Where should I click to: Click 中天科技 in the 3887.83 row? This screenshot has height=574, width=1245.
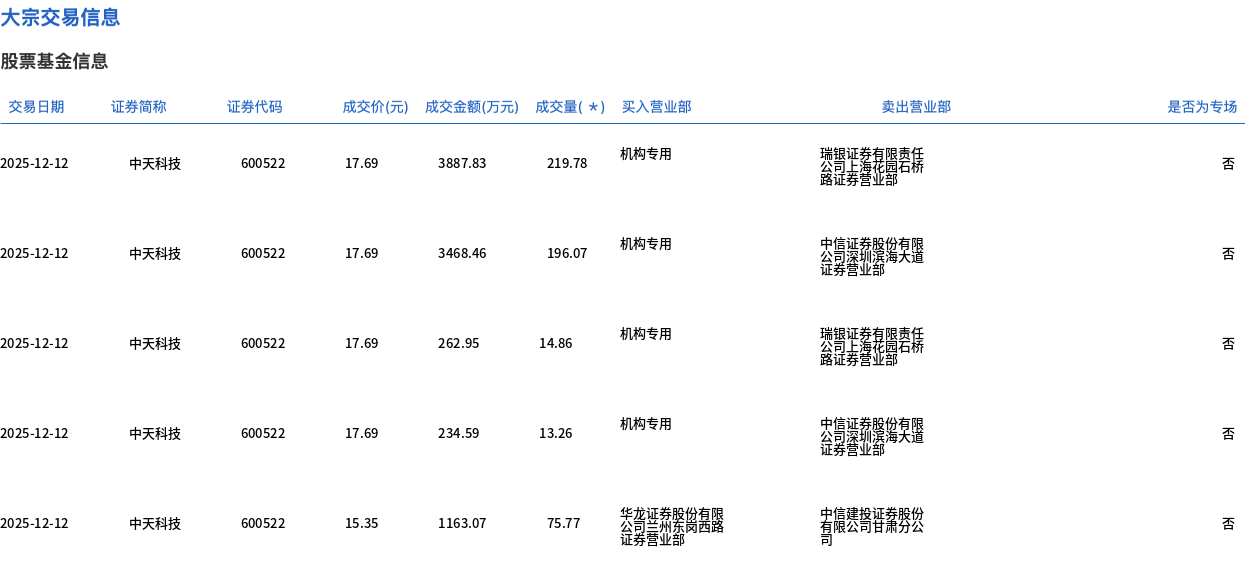click(x=155, y=163)
